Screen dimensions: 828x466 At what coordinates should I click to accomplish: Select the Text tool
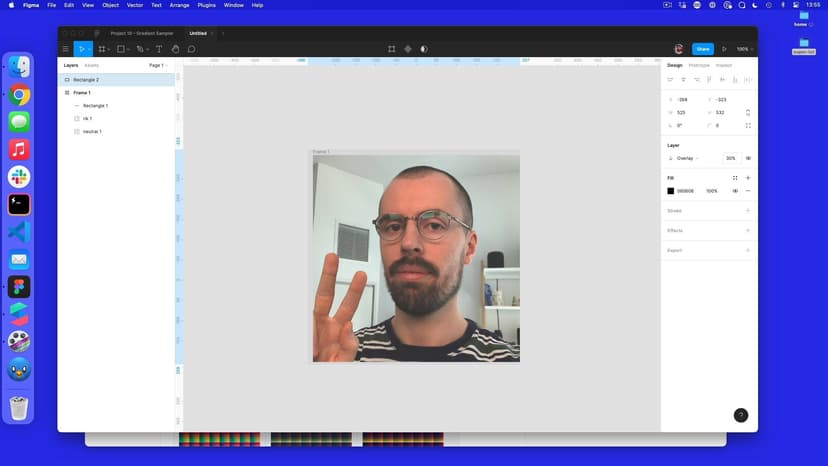point(159,49)
